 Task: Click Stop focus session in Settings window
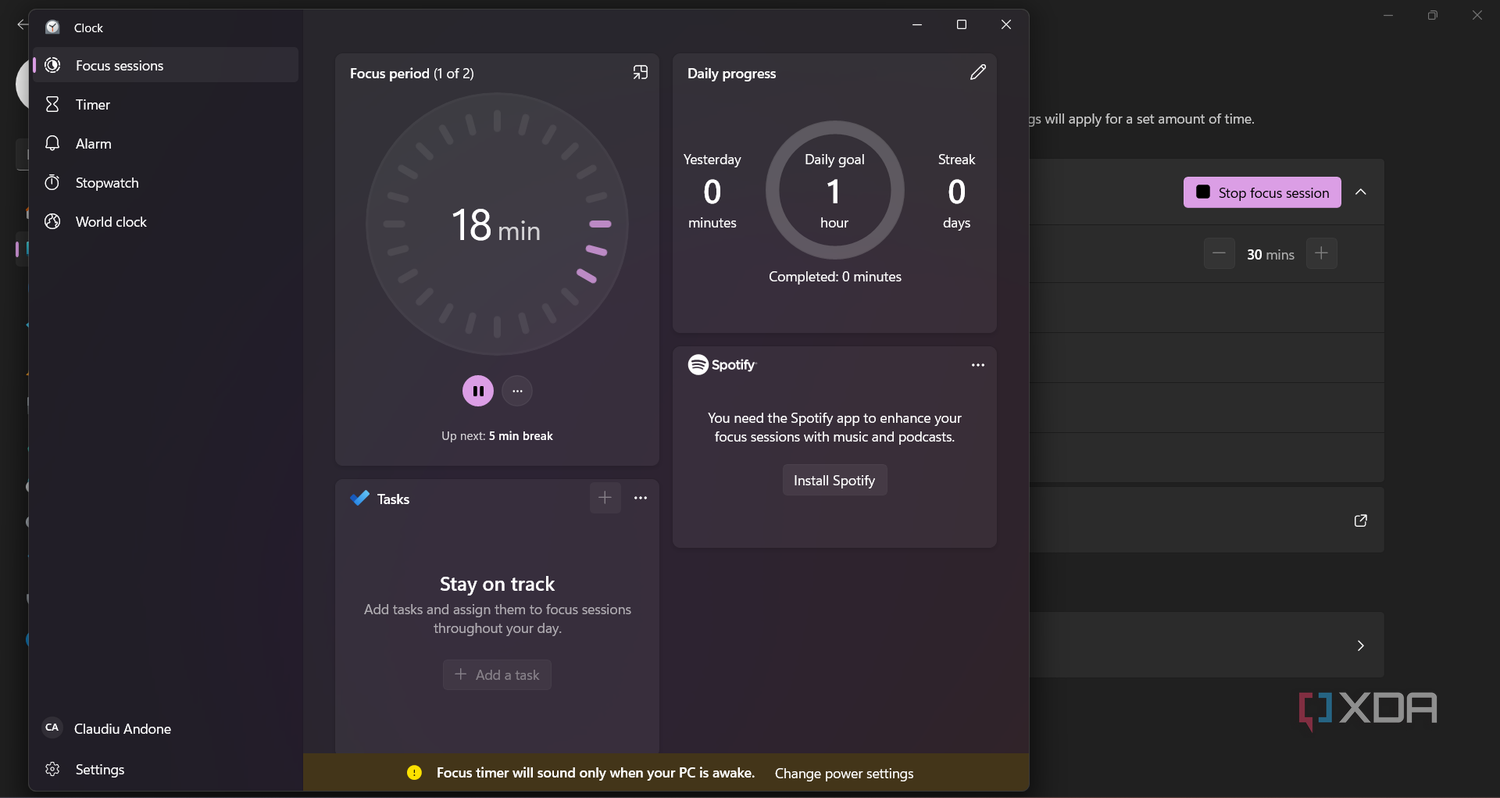coord(1262,192)
